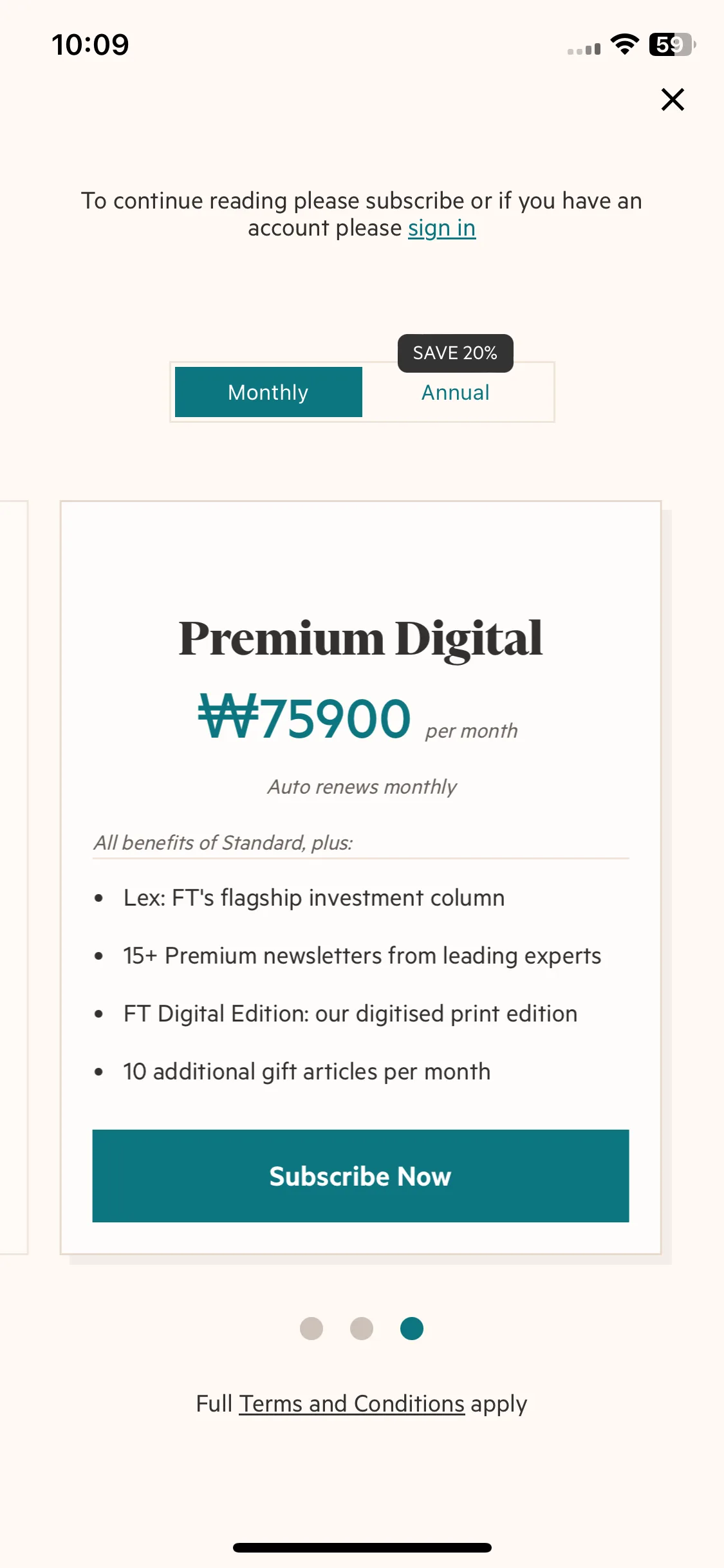Image resolution: width=724 pixels, height=1568 pixels.
Task: Select the Monthly billing option
Action: (x=268, y=392)
